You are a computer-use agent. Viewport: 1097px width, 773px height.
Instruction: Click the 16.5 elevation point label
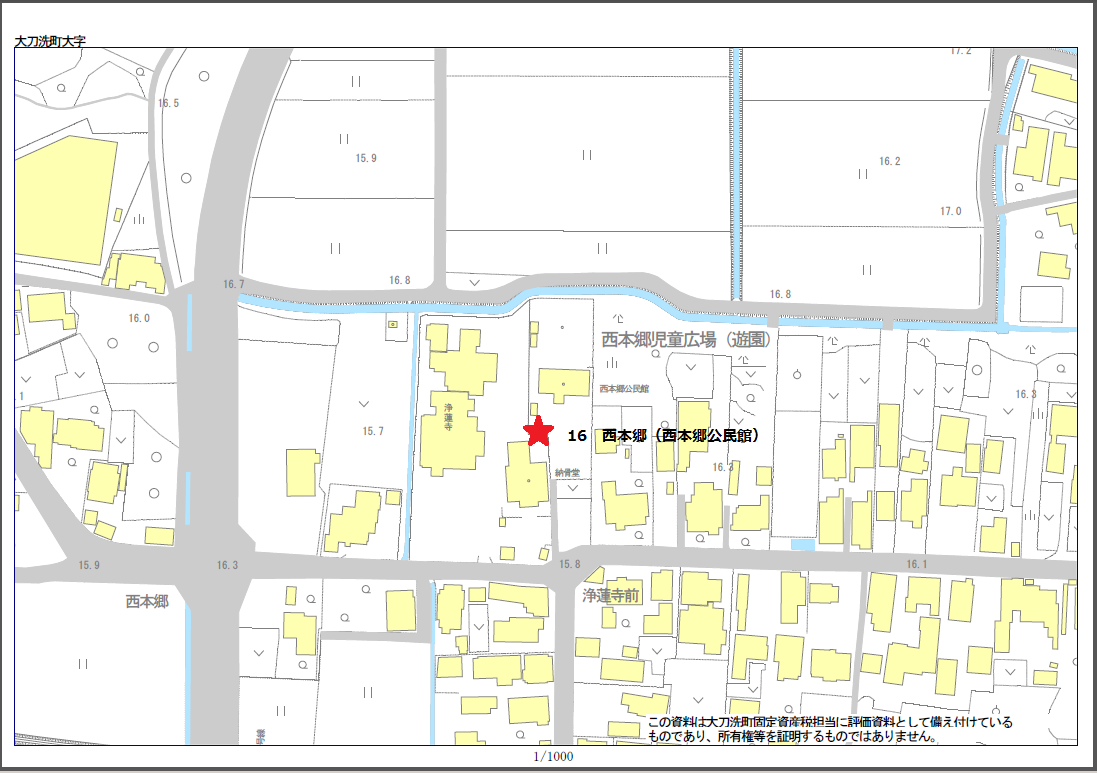pos(168,103)
